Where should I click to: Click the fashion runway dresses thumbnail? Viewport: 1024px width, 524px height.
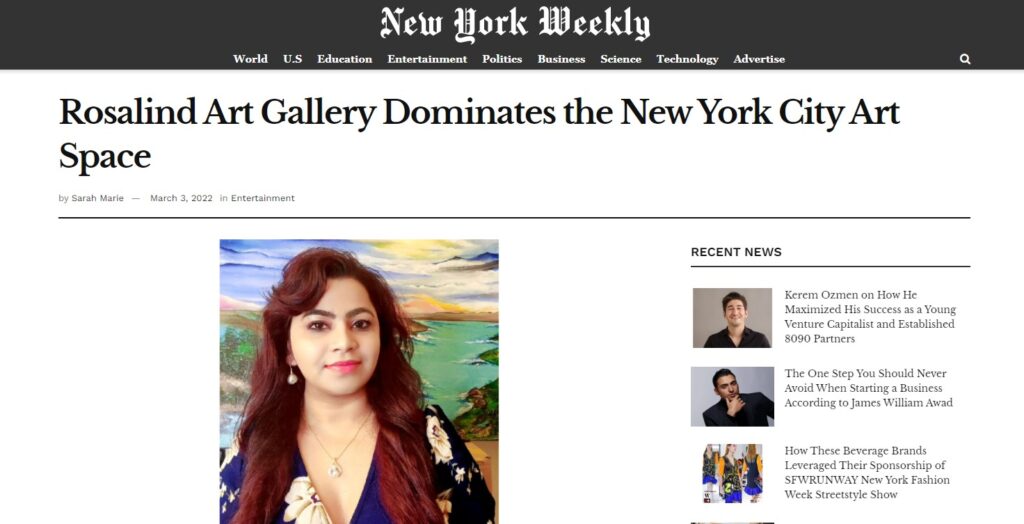(732, 473)
